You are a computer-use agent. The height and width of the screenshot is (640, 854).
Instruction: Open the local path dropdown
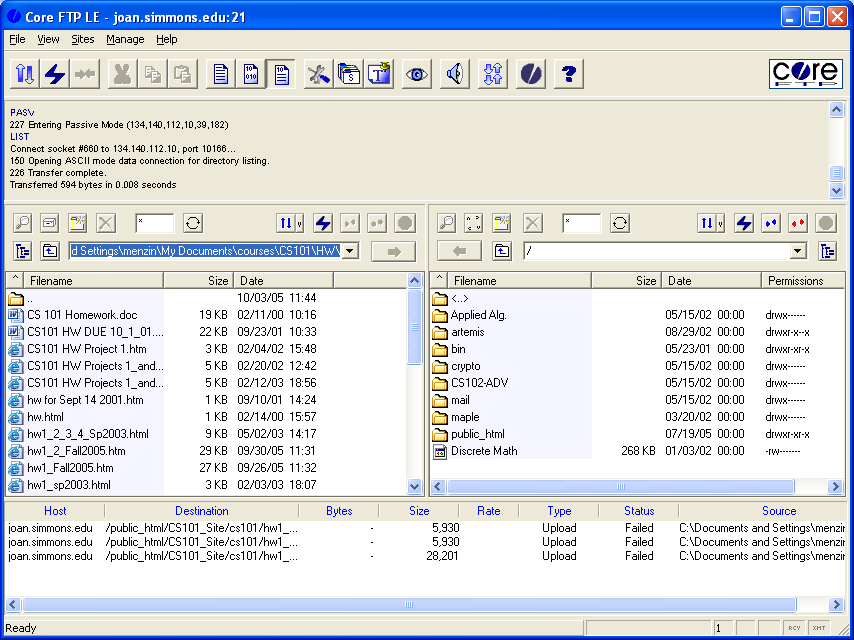pos(349,251)
